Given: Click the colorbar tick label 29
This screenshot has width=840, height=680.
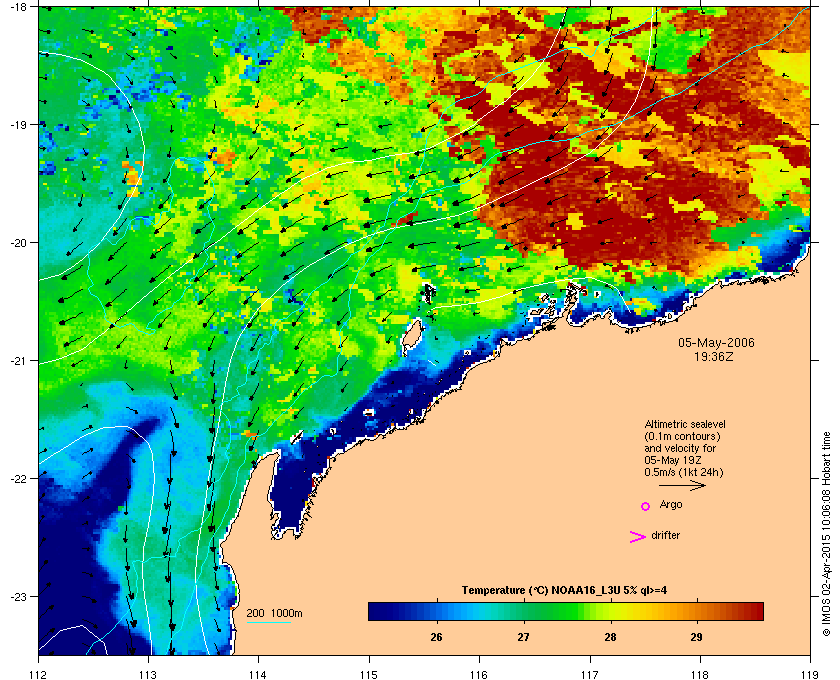Looking at the screenshot, I should tap(696, 637).
